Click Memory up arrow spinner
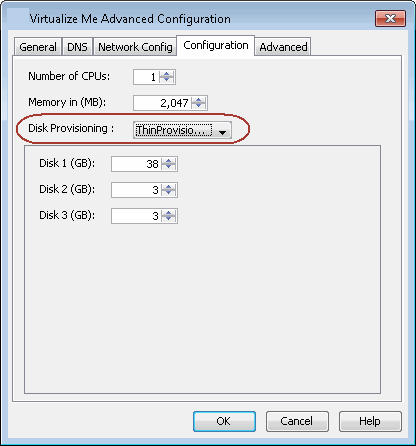Image resolution: width=416 pixels, height=446 pixels. [199, 100]
